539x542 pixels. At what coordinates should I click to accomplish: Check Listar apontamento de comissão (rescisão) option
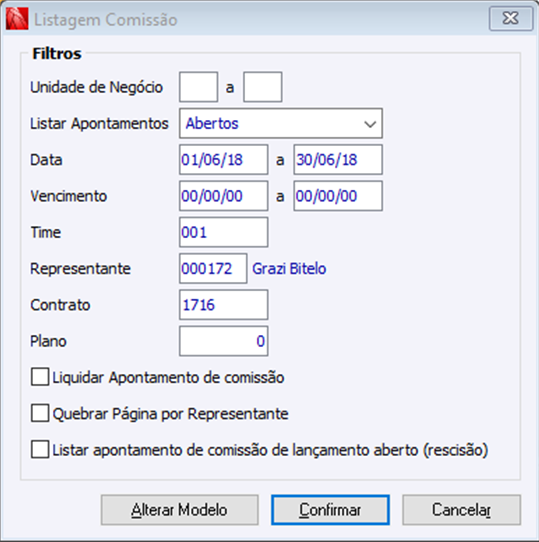pyautogui.click(x=40, y=449)
